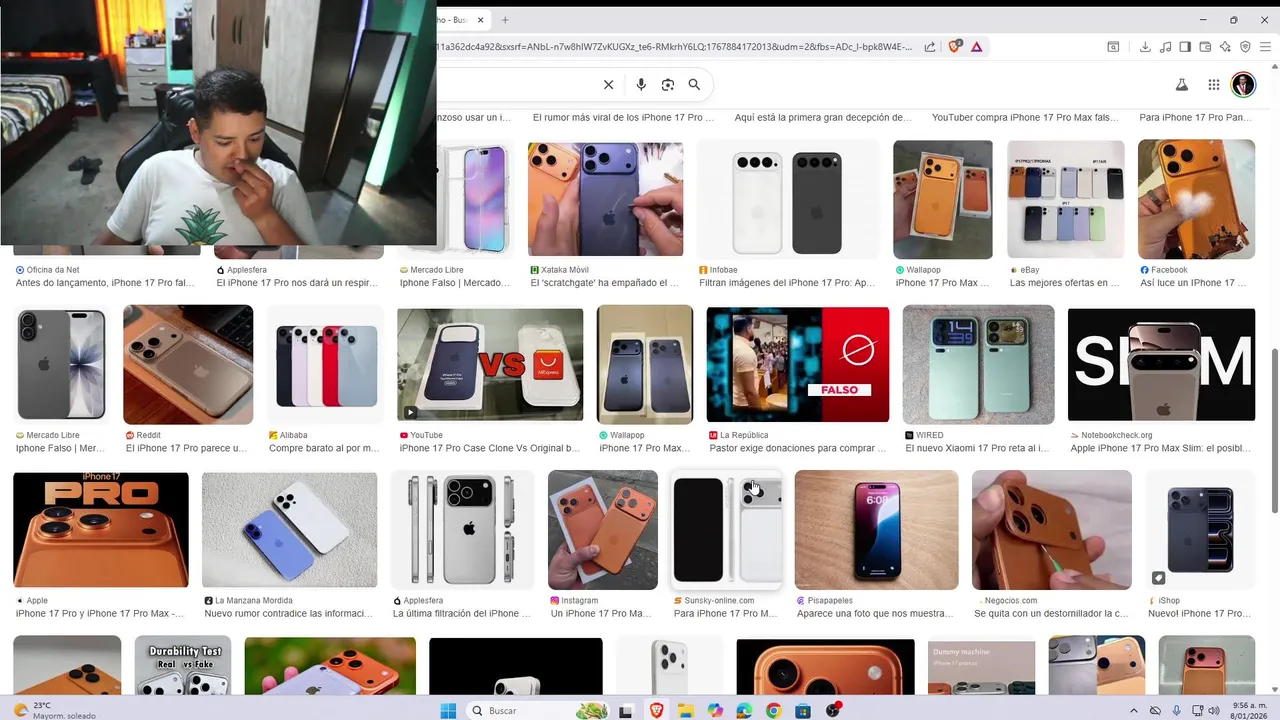Open the La República FALSO image

pos(798,365)
